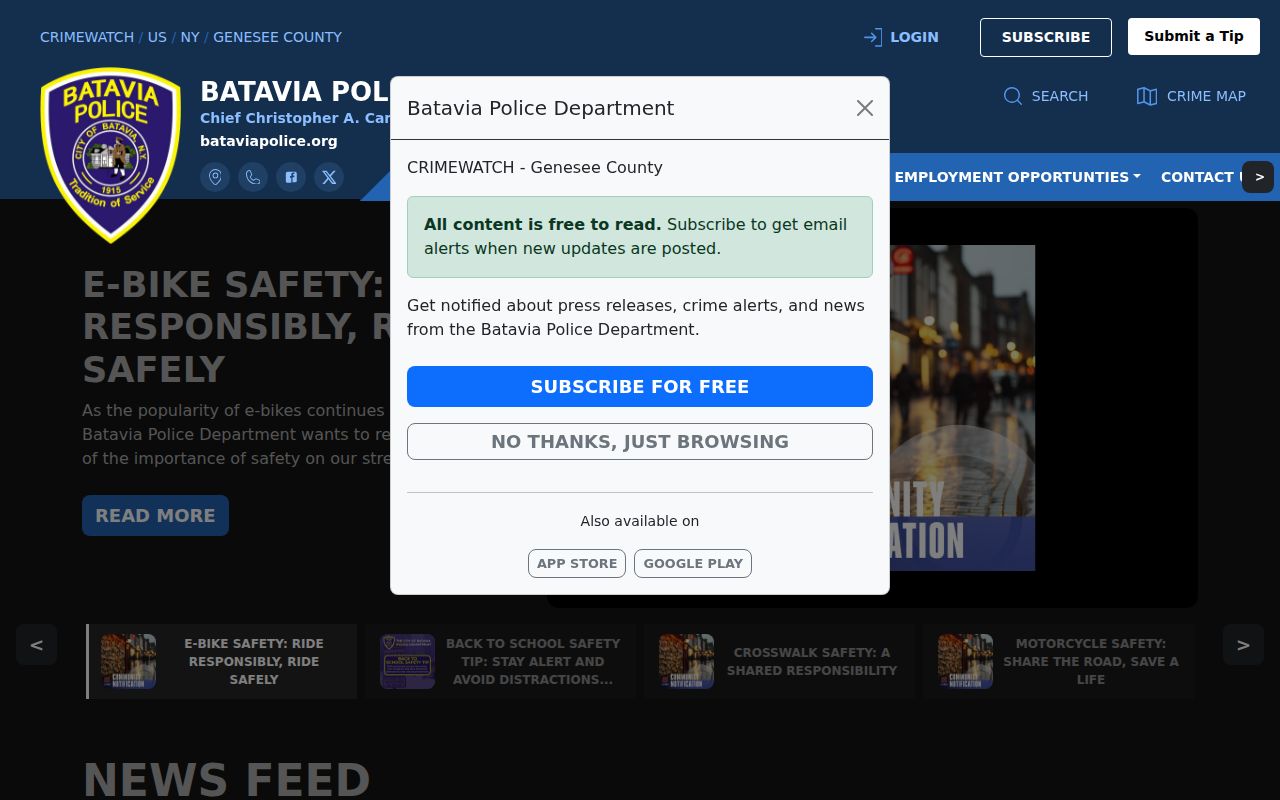Click the LOGIN link with arrow icon
The width and height of the screenshot is (1280, 800).
(901, 37)
